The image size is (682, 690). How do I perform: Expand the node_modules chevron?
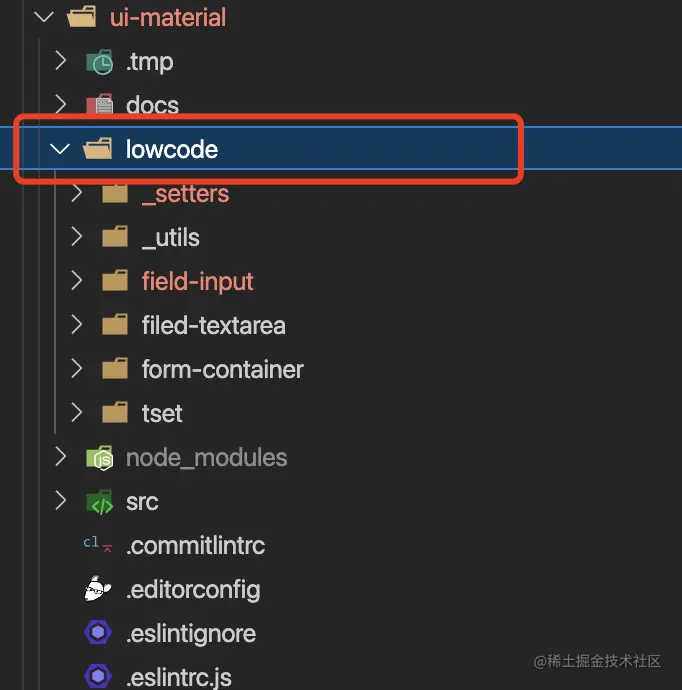pos(60,458)
